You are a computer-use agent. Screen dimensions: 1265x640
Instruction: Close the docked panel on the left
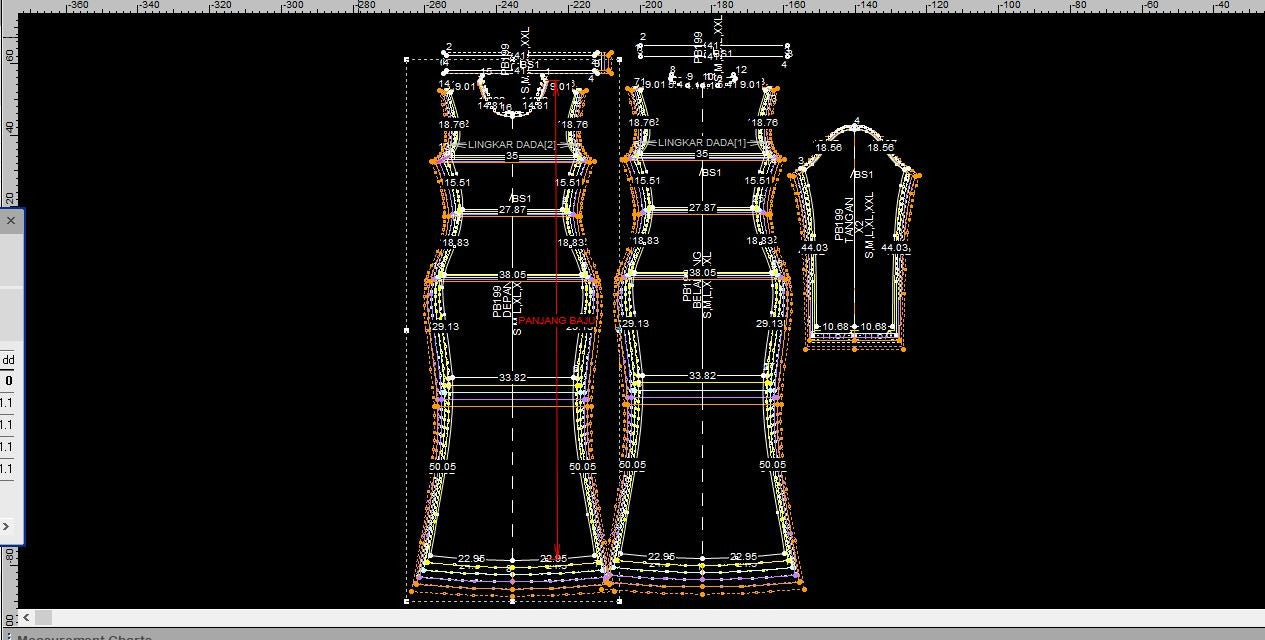pyautogui.click(x=11, y=221)
